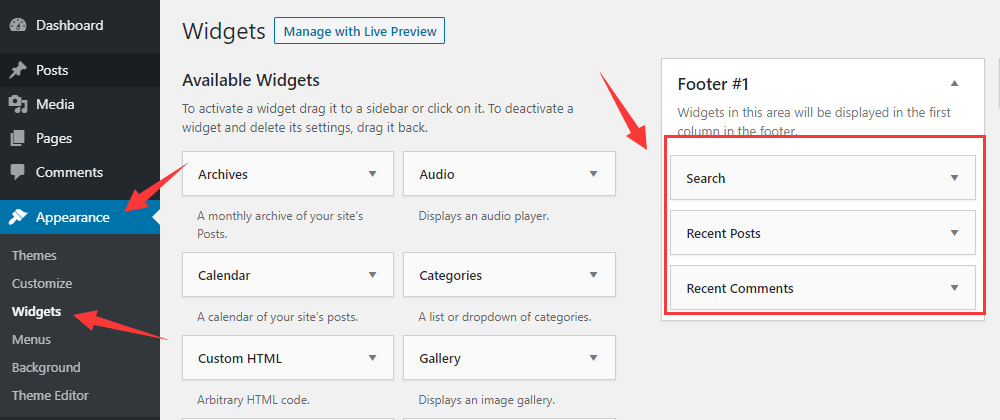Expand the Recent Comments widget arrow

tap(955, 287)
